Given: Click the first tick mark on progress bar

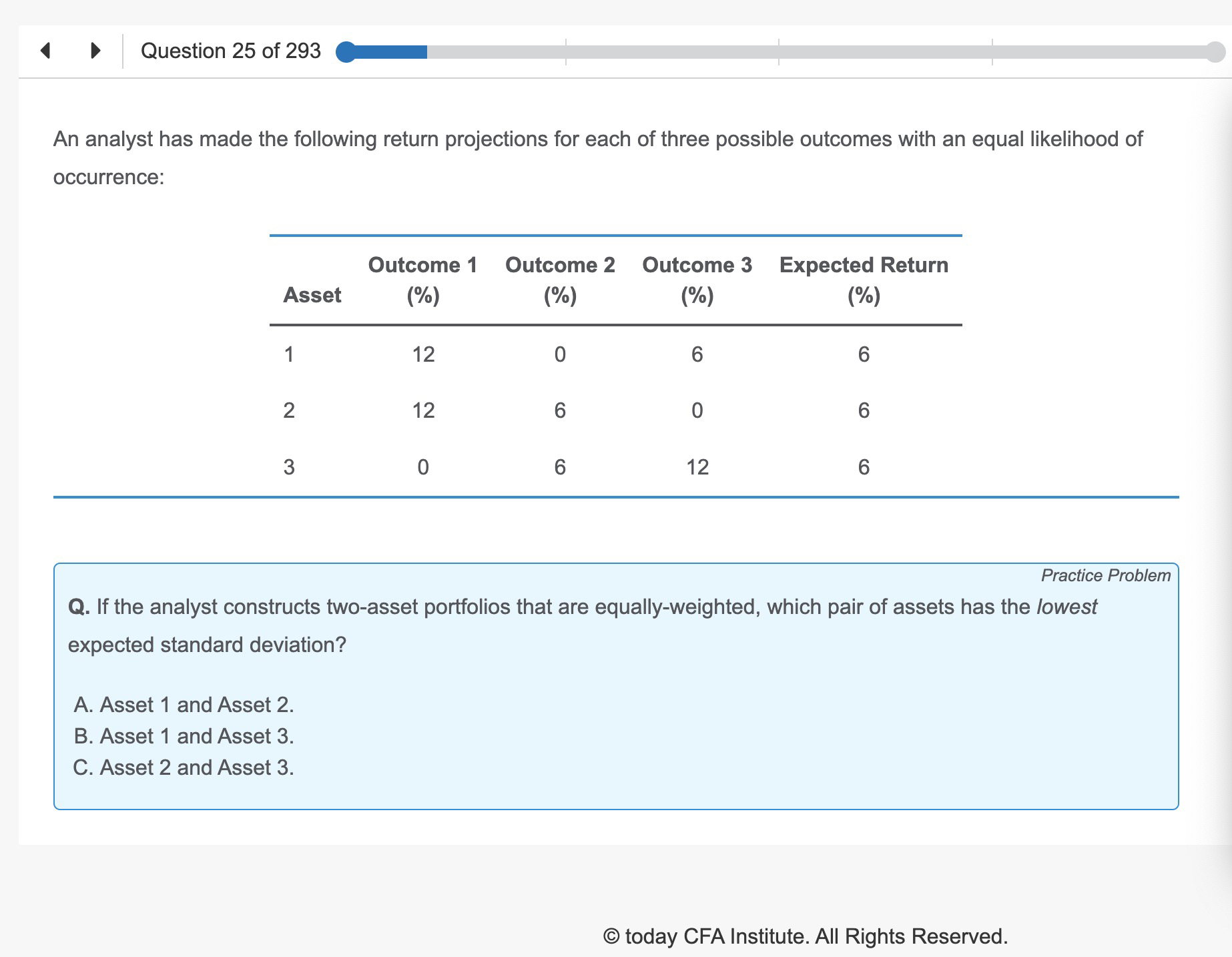Looking at the screenshot, I should point(566,52).
